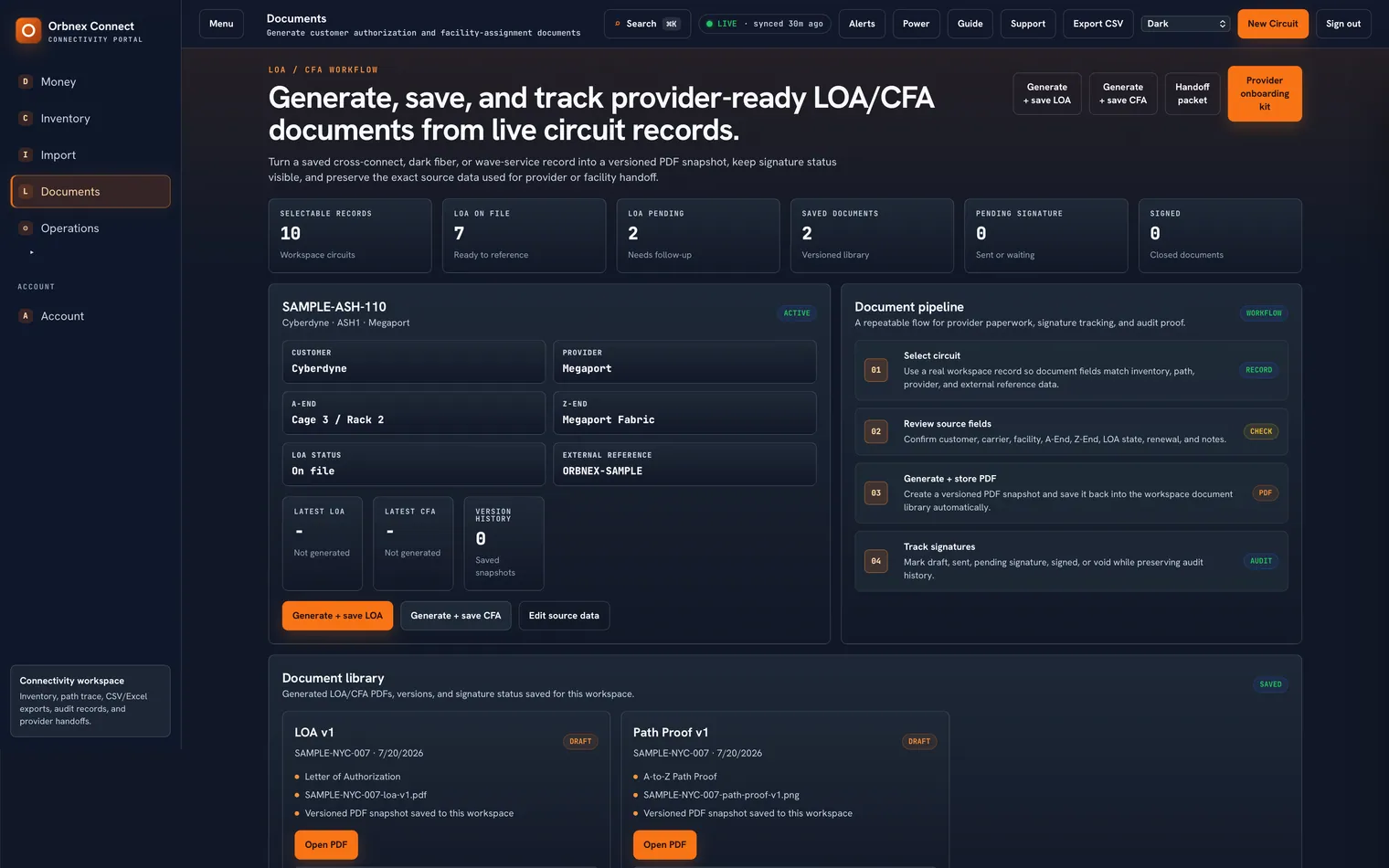Click the D badge icon beside Money
This screenshot has width=1389, height=868.
click(26, 81)
